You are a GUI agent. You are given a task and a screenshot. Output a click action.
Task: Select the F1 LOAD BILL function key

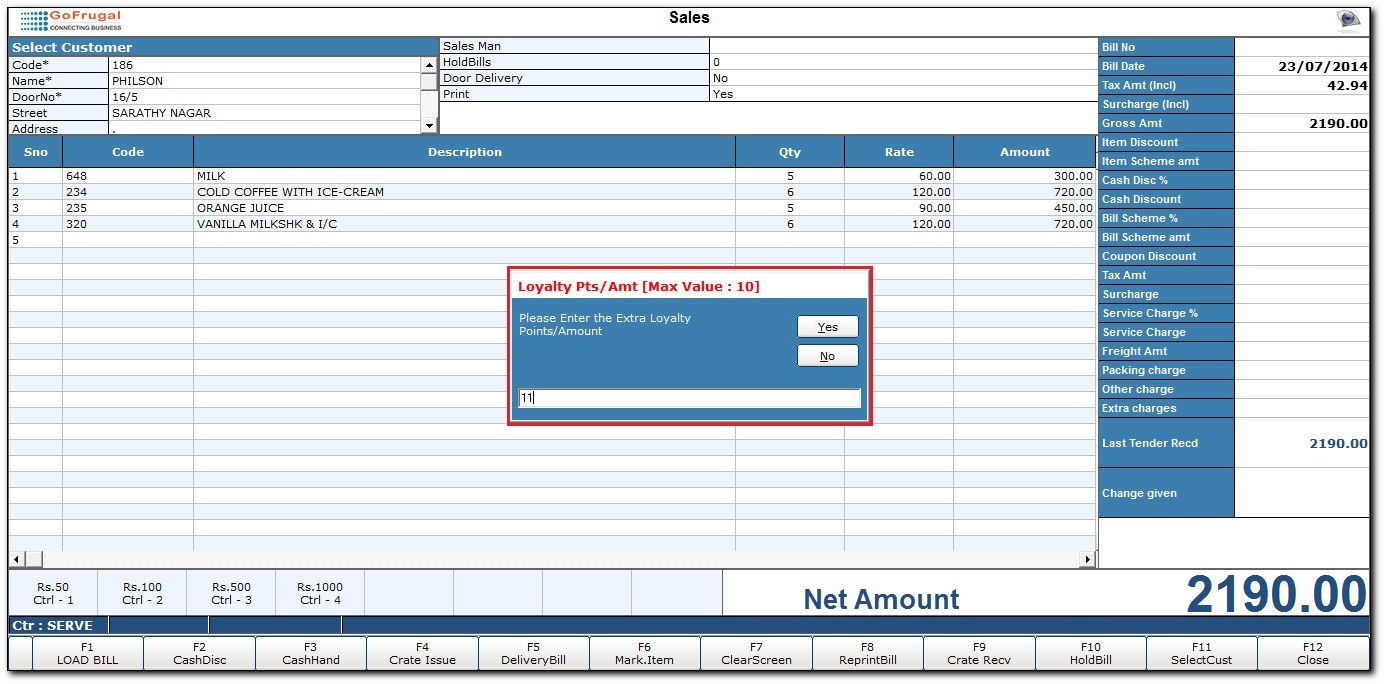[x=88, y=654]
